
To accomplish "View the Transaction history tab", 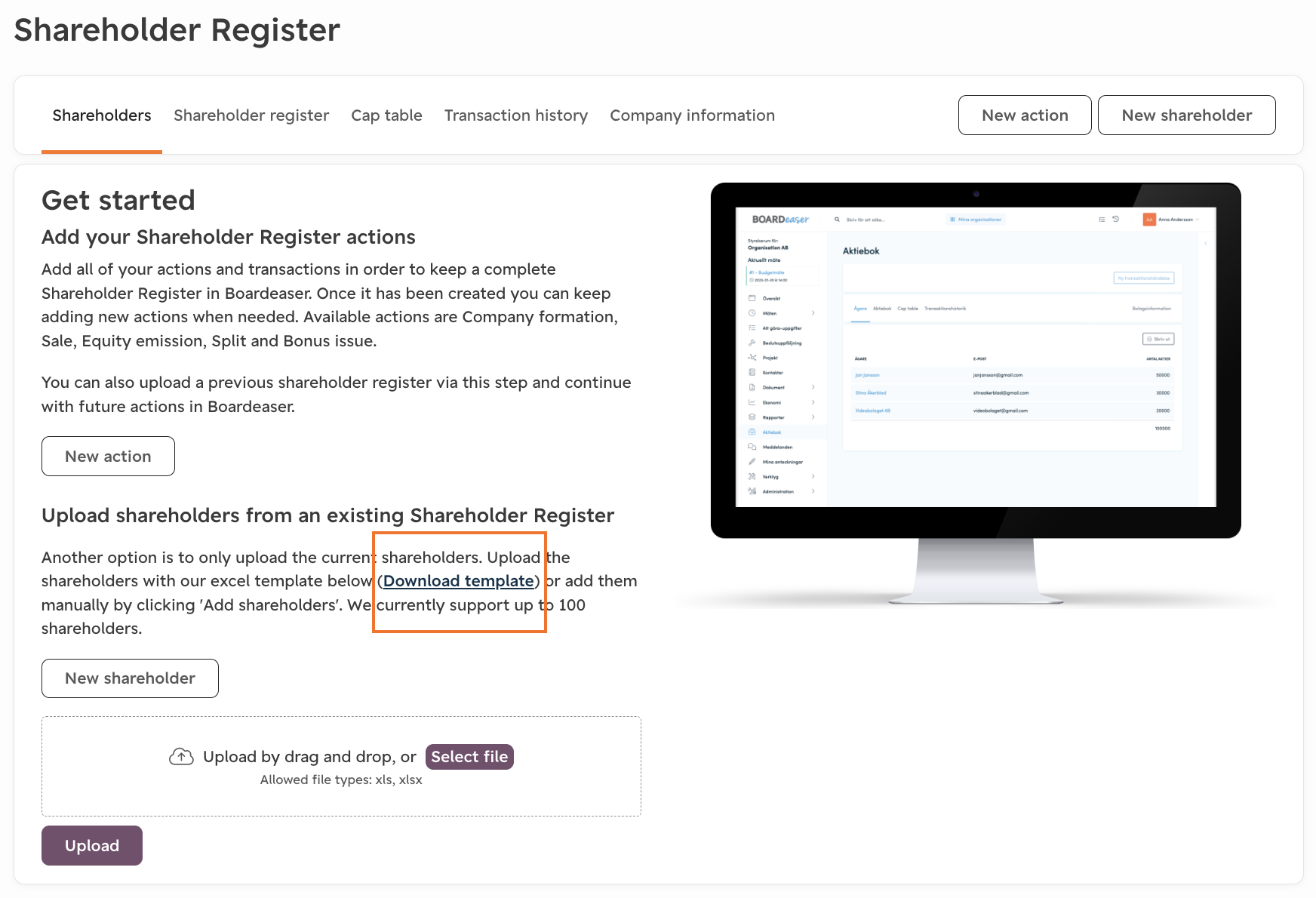I will pos(516,115).
